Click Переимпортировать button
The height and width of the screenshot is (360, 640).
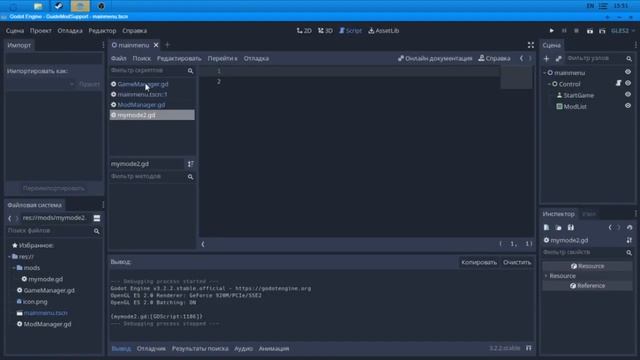click(x=53, y=188)
